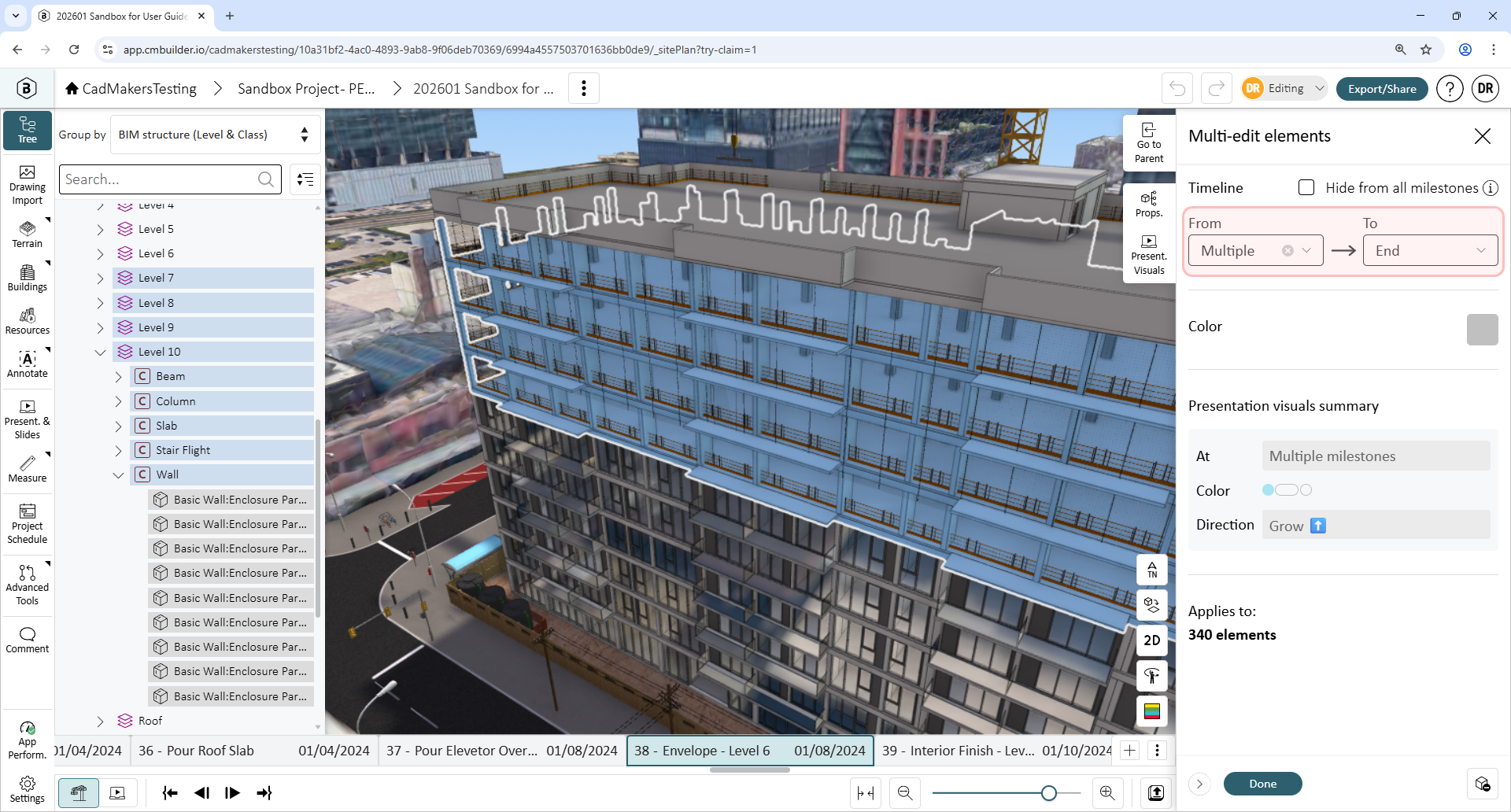Click the True North compass button
1511x812 pixels.
[1152, 570]
